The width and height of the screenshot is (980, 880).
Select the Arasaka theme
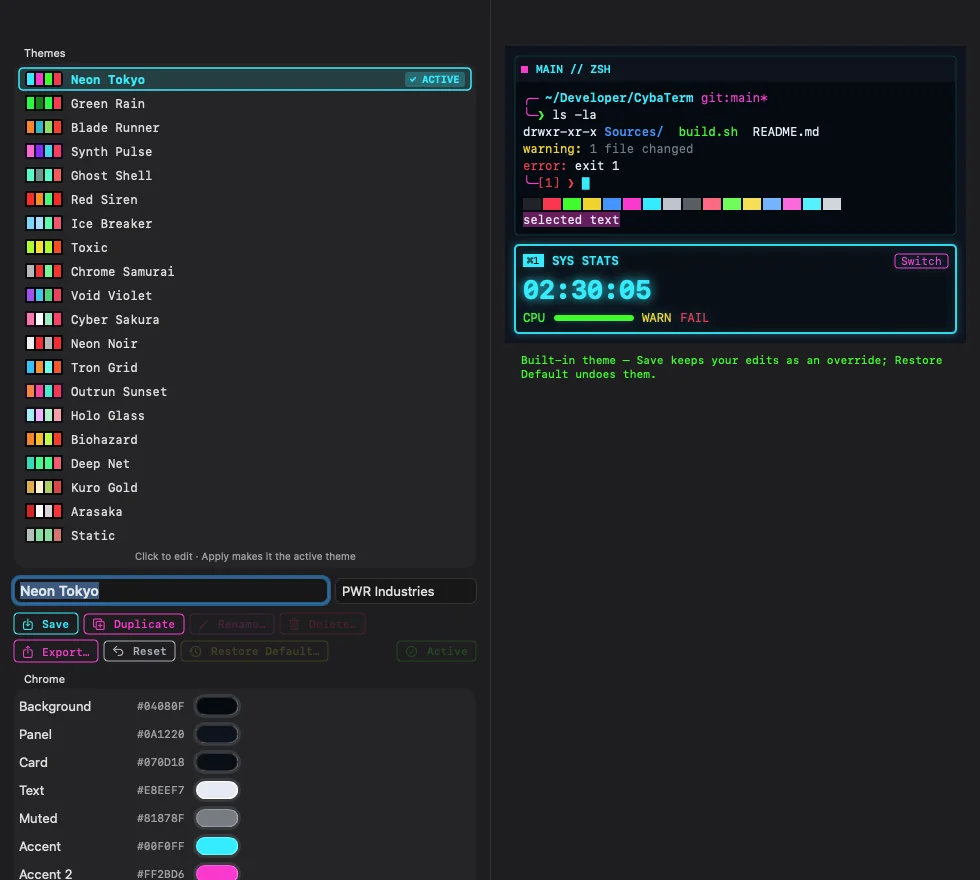pyautogui.click(x=244, y=512)
